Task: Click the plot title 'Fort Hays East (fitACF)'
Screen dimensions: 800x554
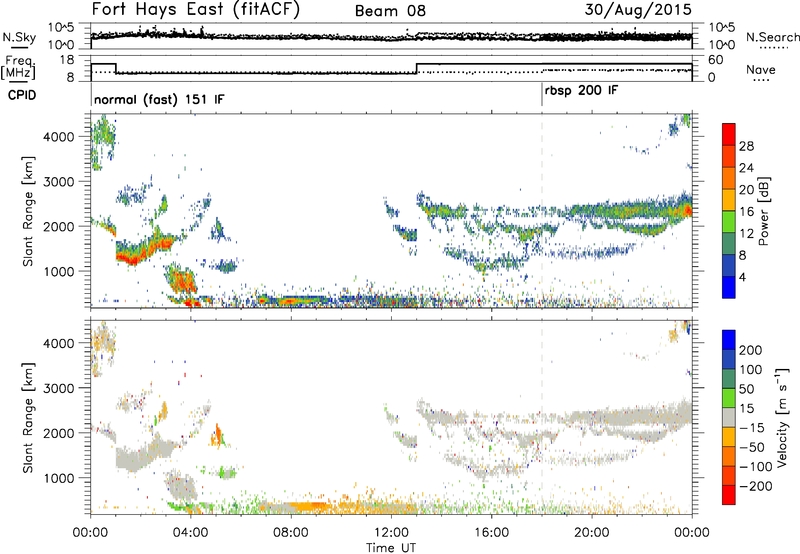Action: coord(196,10)
